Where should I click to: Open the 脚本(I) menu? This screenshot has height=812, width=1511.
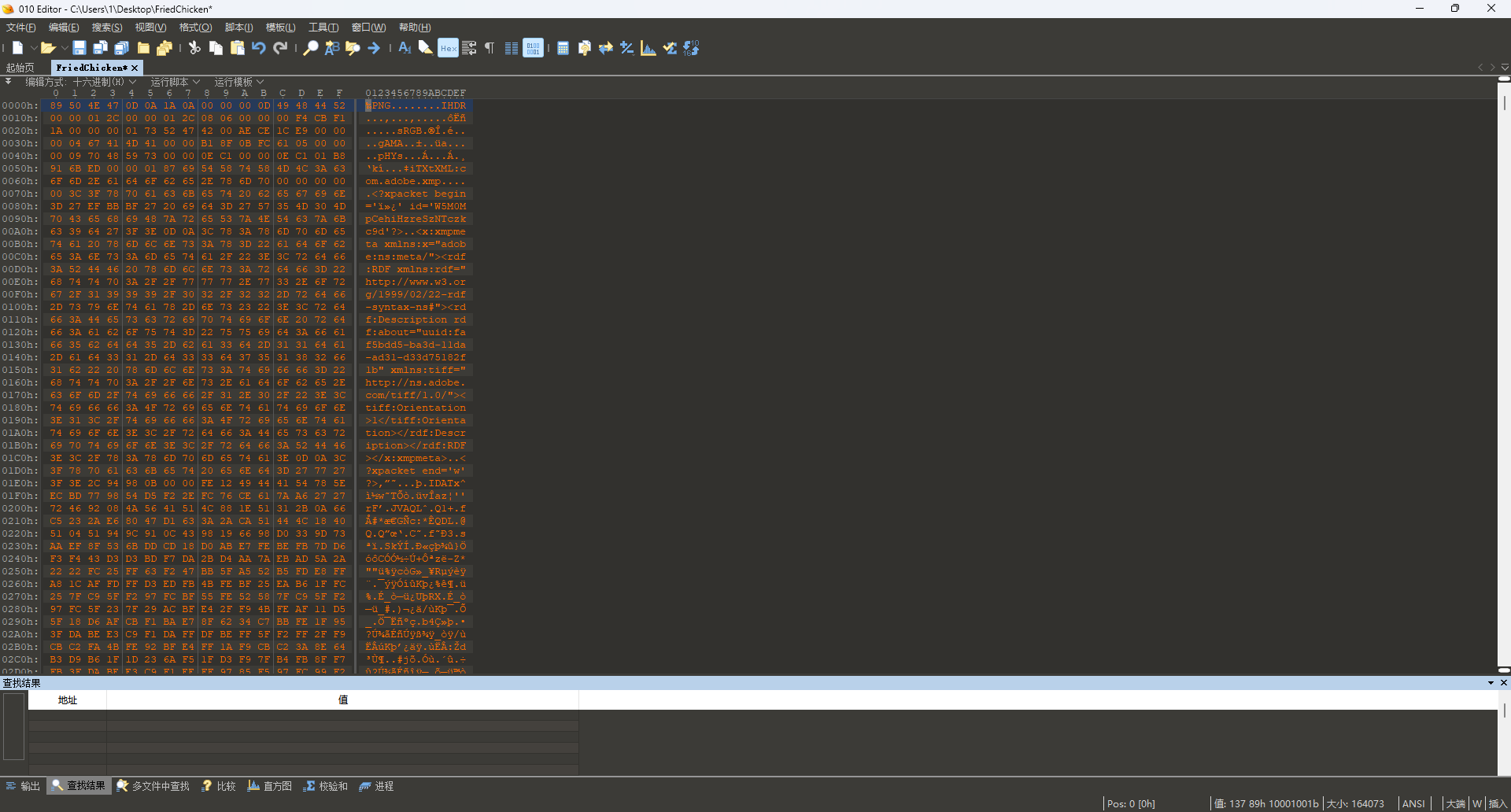pos(238,28)
